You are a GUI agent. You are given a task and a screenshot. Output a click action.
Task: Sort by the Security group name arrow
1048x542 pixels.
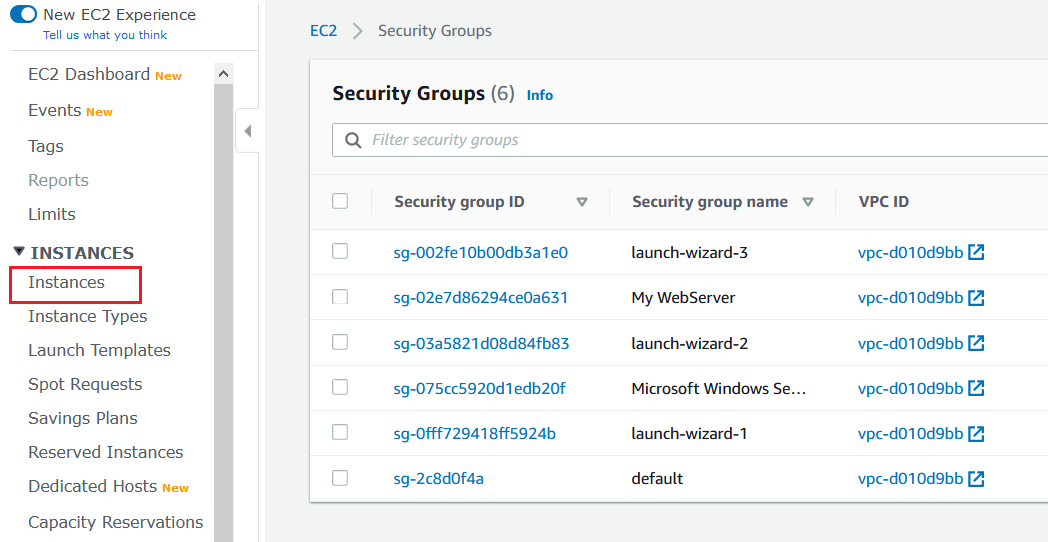tap(808, 202)
